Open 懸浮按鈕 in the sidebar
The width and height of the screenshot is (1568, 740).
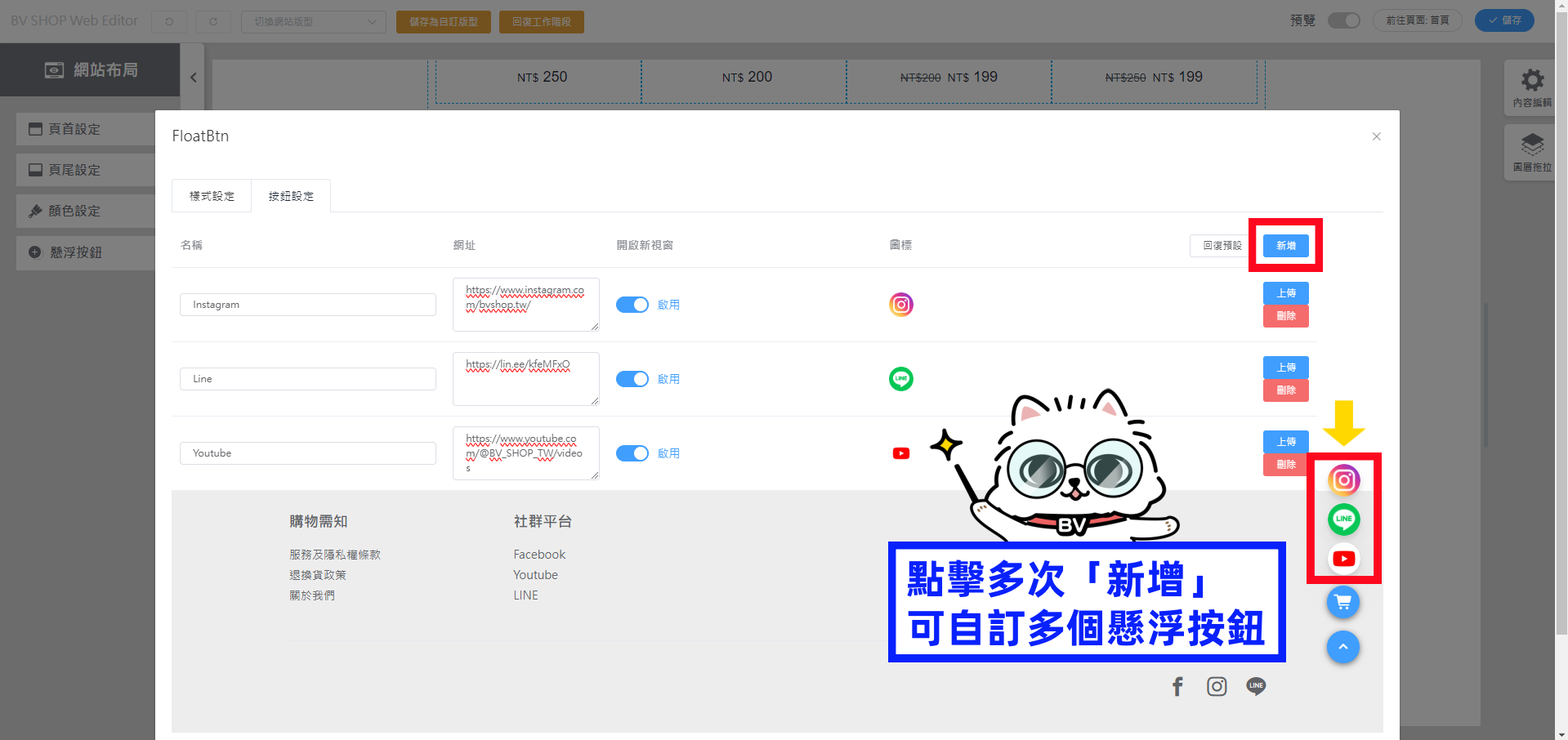coord(86,252)
